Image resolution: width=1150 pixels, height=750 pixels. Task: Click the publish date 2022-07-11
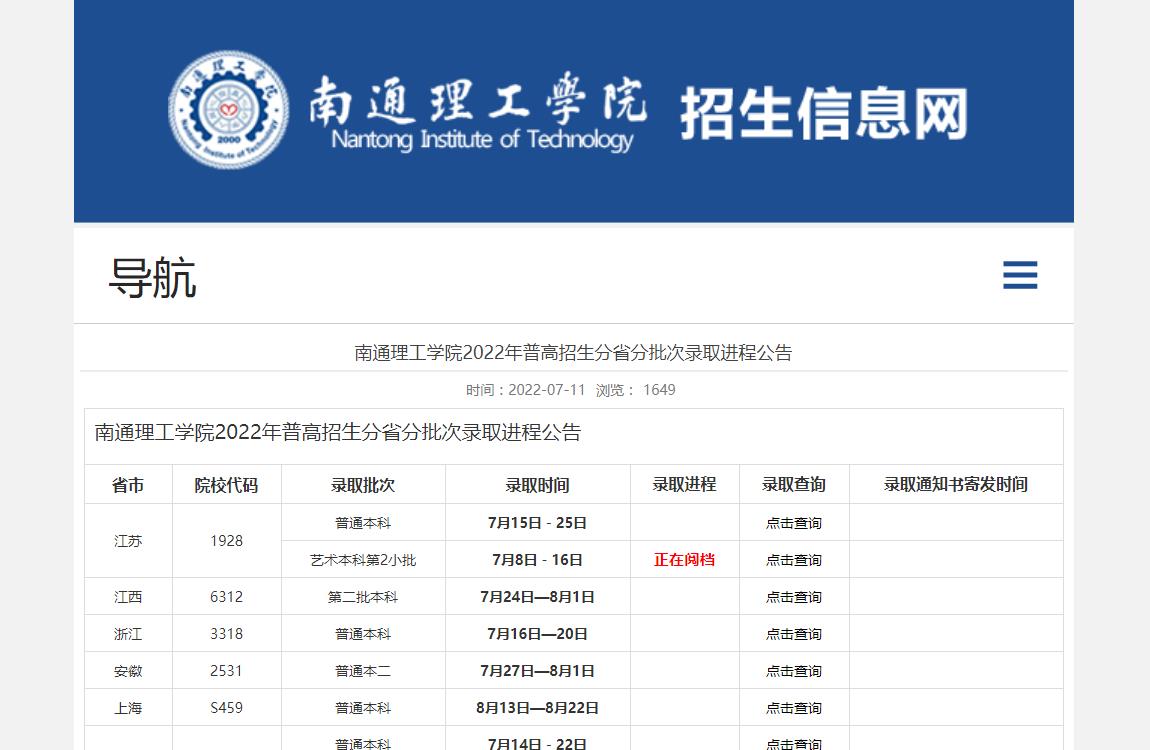[546, 390]
